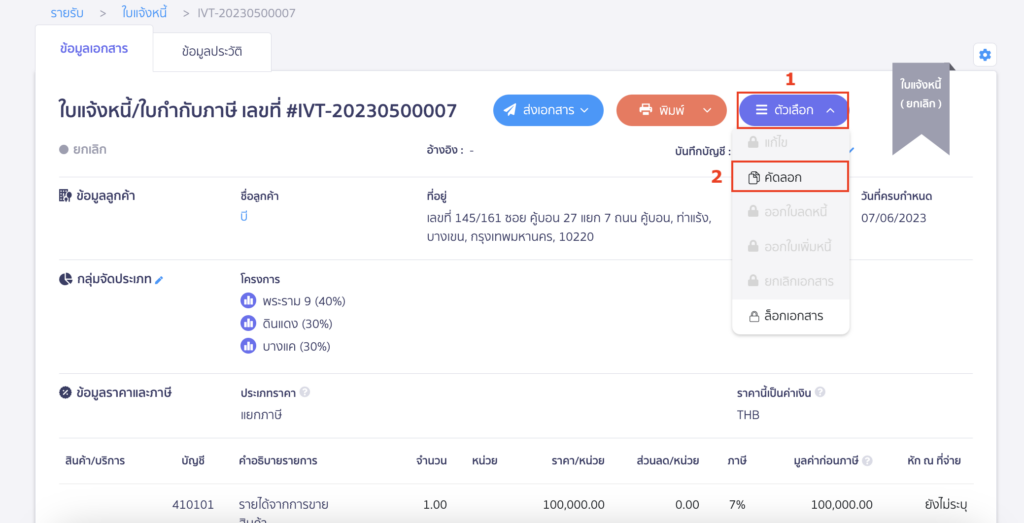
Task: Open customer link บี
Action: [244, 217]
